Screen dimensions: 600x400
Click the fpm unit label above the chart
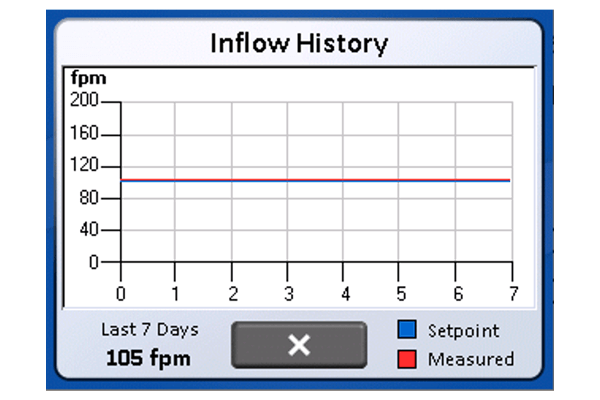click(88, 78)
